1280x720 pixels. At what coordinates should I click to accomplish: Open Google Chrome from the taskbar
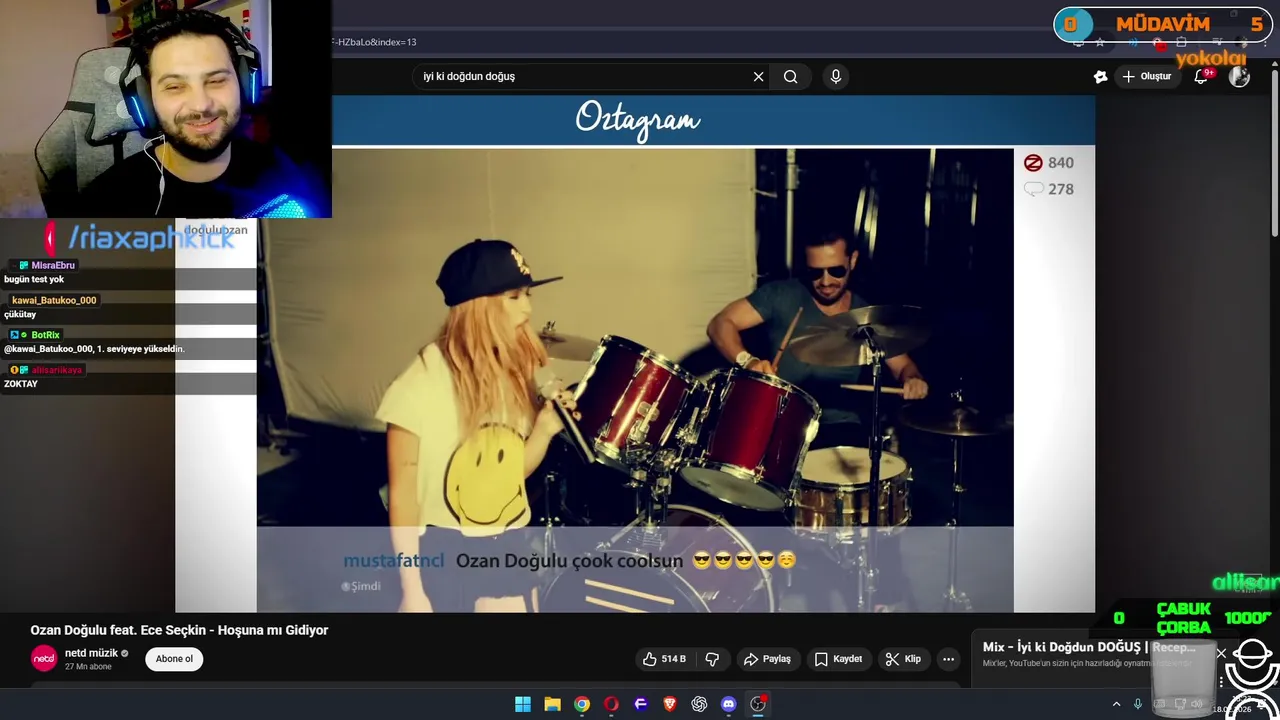582,704
